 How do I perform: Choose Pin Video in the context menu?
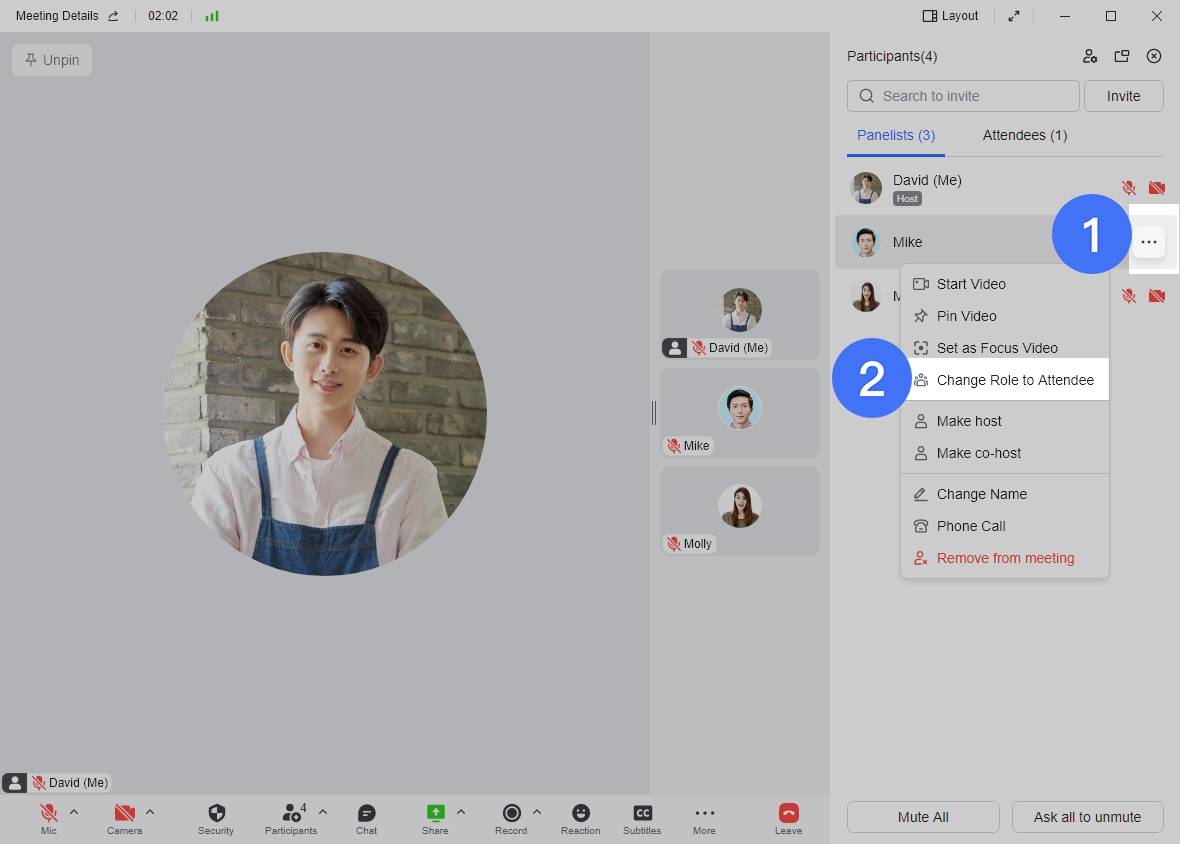(1005, 317)
